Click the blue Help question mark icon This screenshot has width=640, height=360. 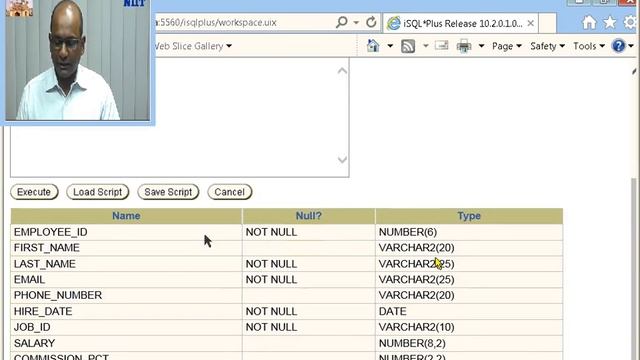pyautogui.click(x=618, y=46)
